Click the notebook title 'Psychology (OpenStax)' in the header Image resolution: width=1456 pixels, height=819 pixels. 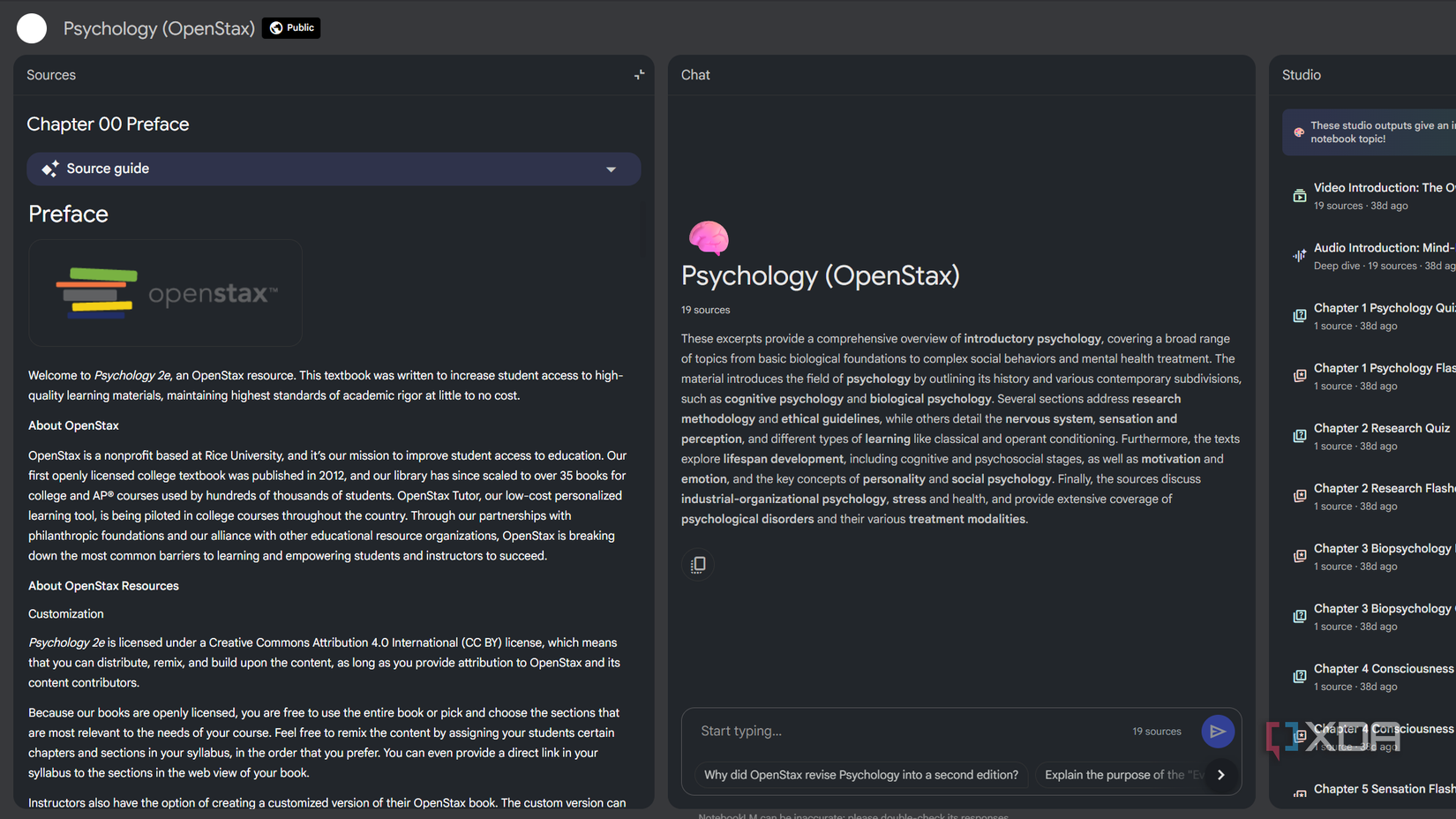click(159, 28)
